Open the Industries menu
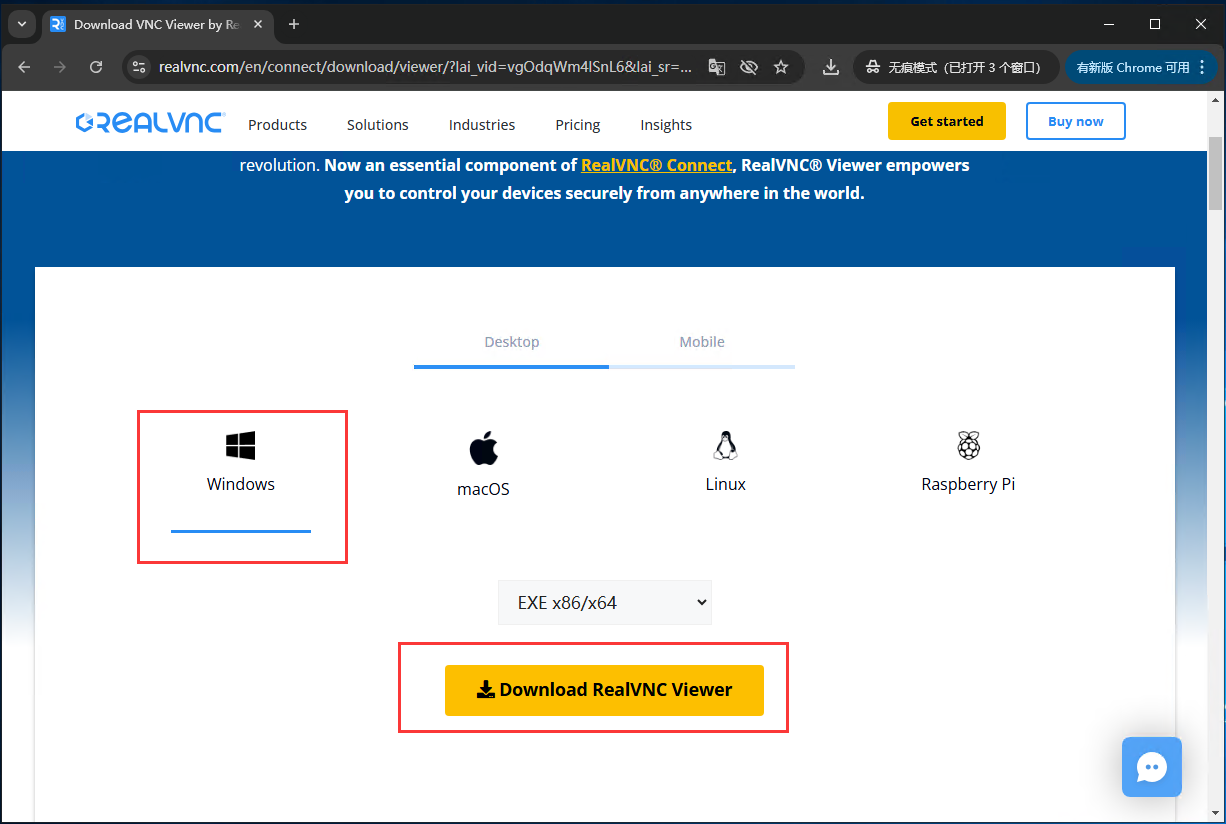The image size is (1226, 824). coord(482,125)
